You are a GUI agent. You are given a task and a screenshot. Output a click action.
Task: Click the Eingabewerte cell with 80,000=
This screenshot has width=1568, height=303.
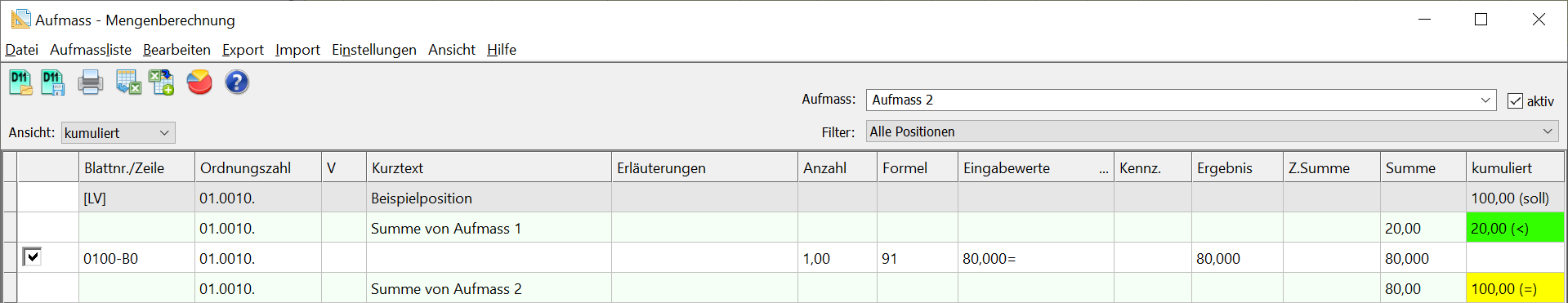click(1035, 258)
